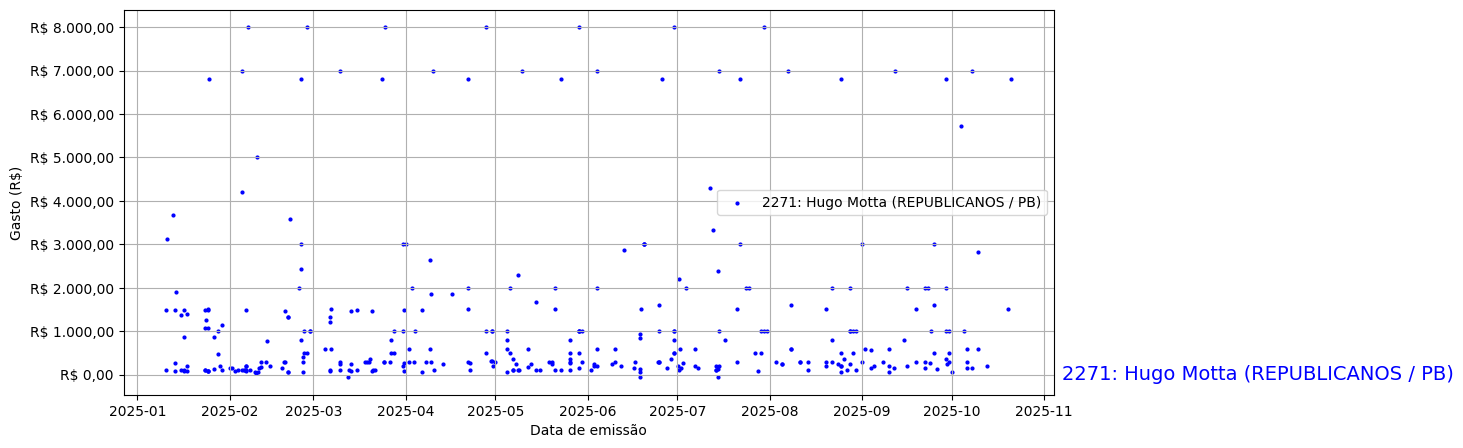This screenshot has width=1463, height=448.
Task: Click the R$ 3.000,00 y-axis tick label
Action: (71, 245)
